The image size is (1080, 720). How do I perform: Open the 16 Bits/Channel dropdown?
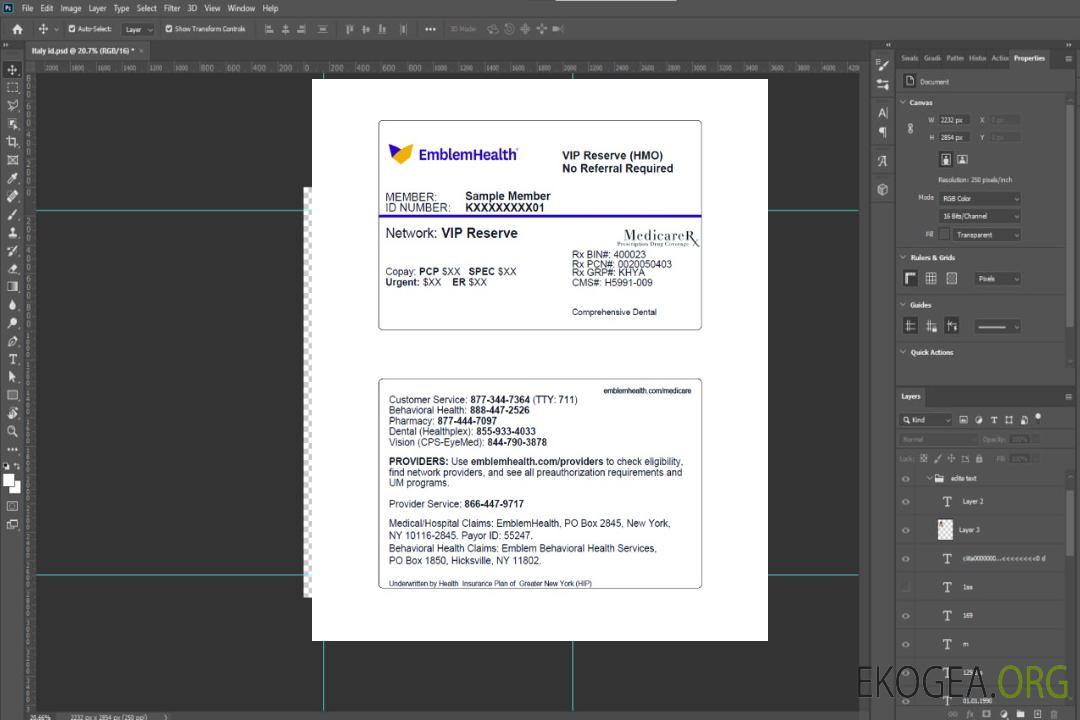click(980, 216)
